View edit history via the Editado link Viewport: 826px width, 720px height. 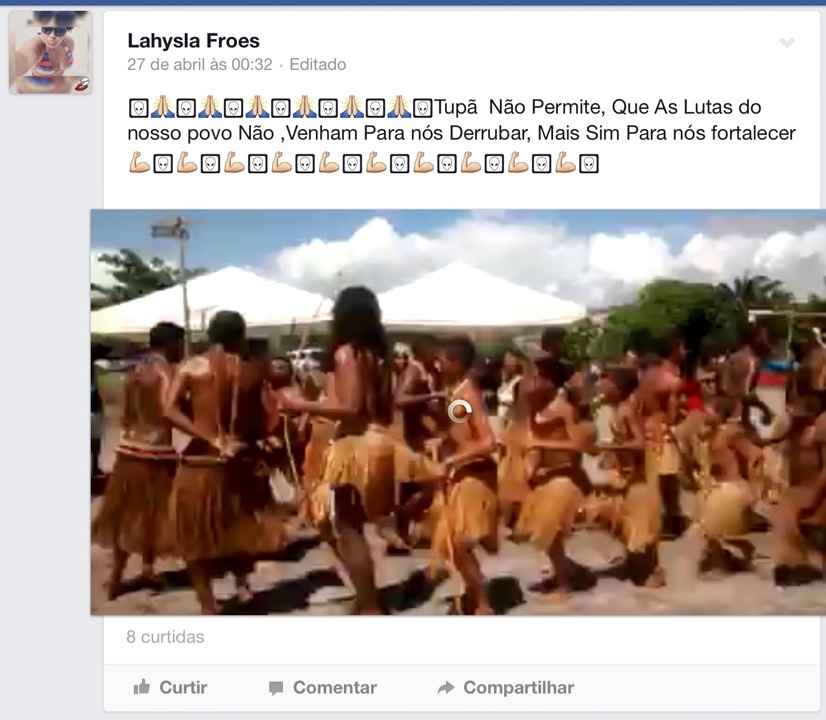click(318, 64)
